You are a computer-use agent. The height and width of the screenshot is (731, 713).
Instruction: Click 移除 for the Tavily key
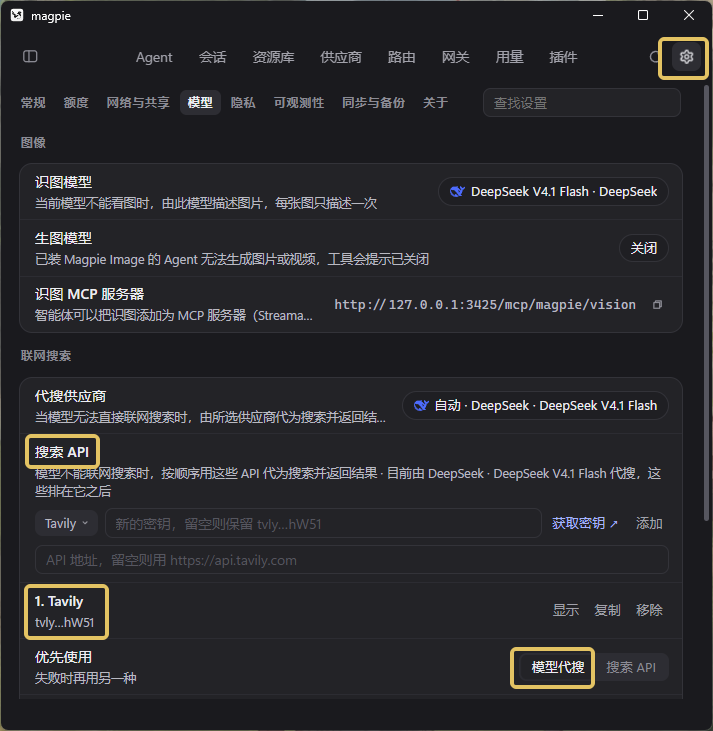coord(649,610)
